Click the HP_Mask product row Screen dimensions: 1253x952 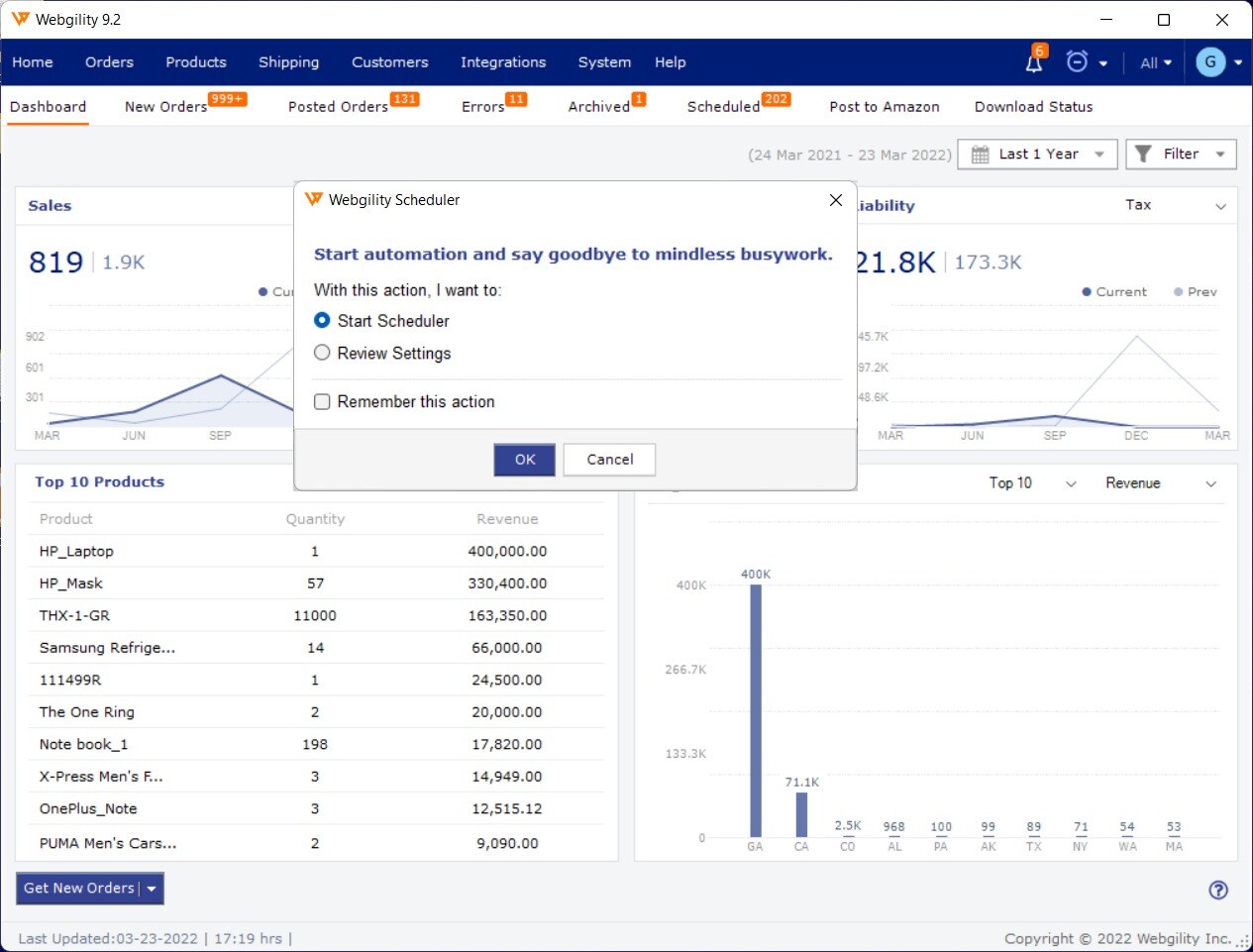pos(315,583)
